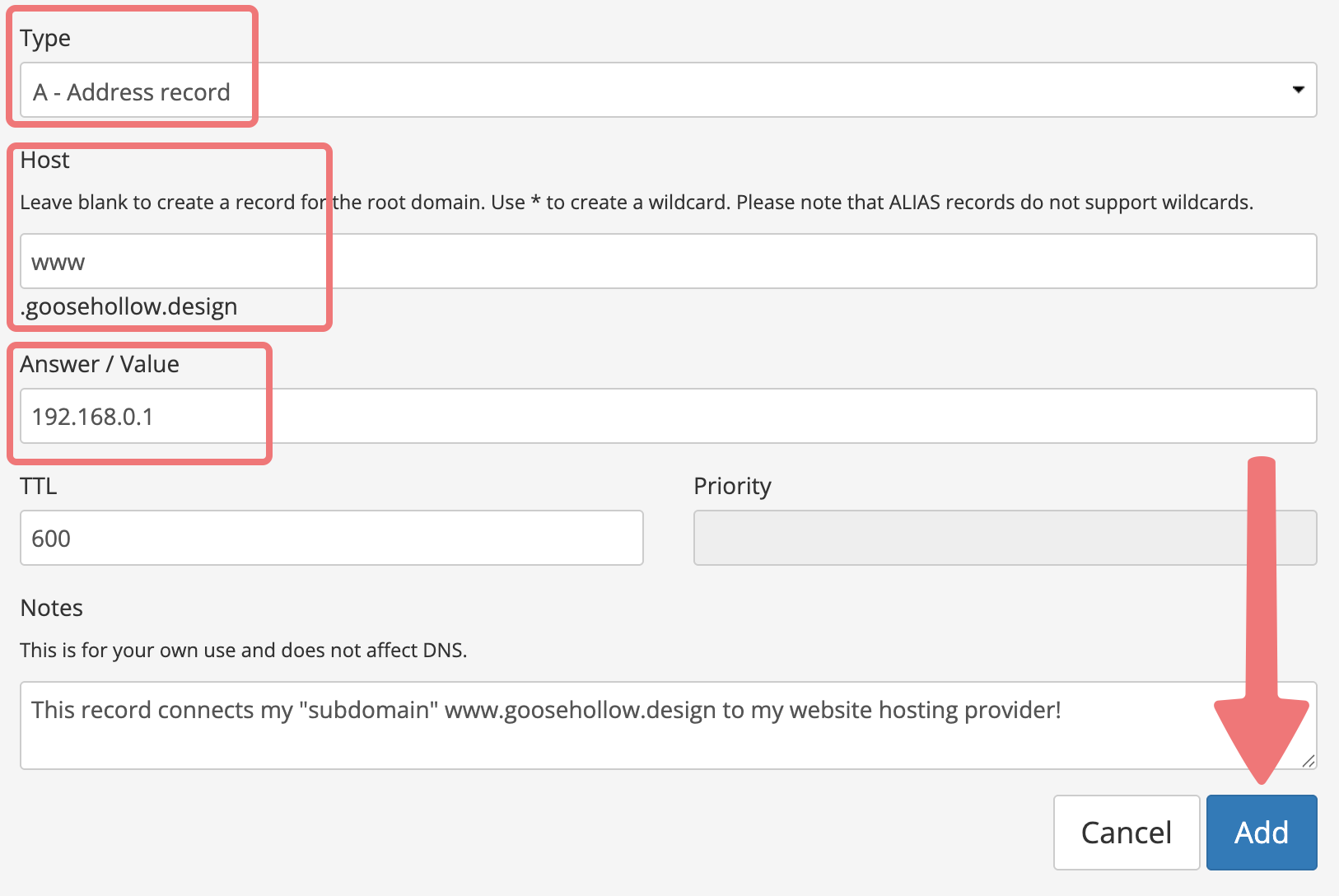
Task: Focus the Notes text area
Action: [668, 726]
